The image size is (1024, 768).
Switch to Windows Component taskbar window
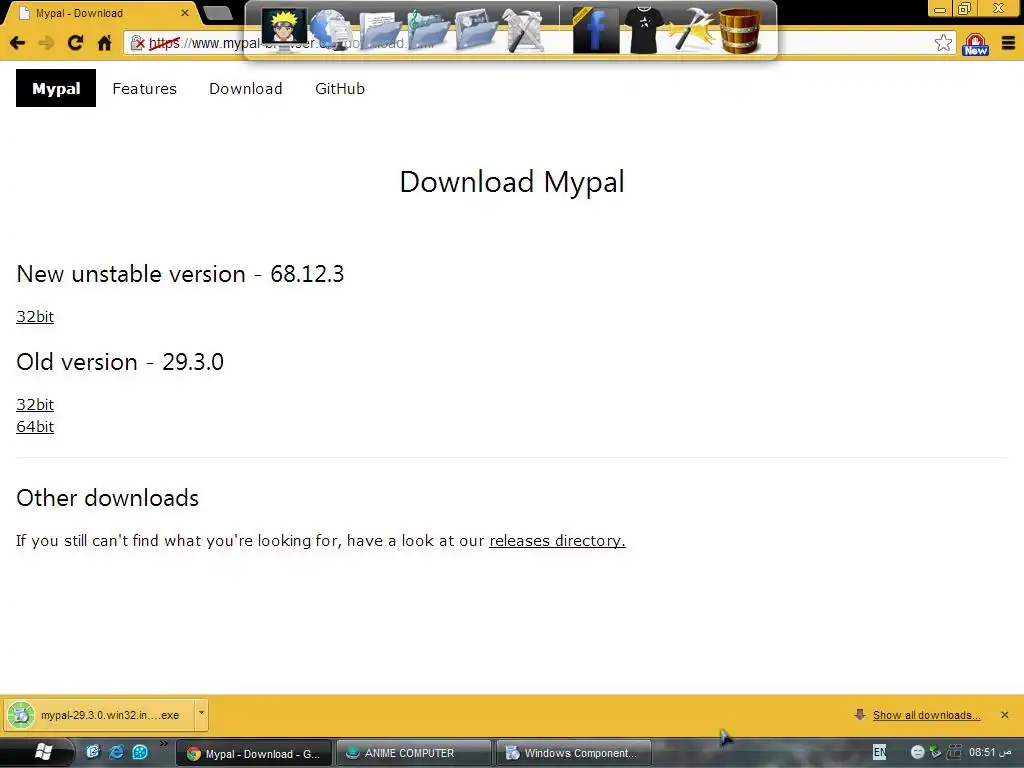click(573, 754)
